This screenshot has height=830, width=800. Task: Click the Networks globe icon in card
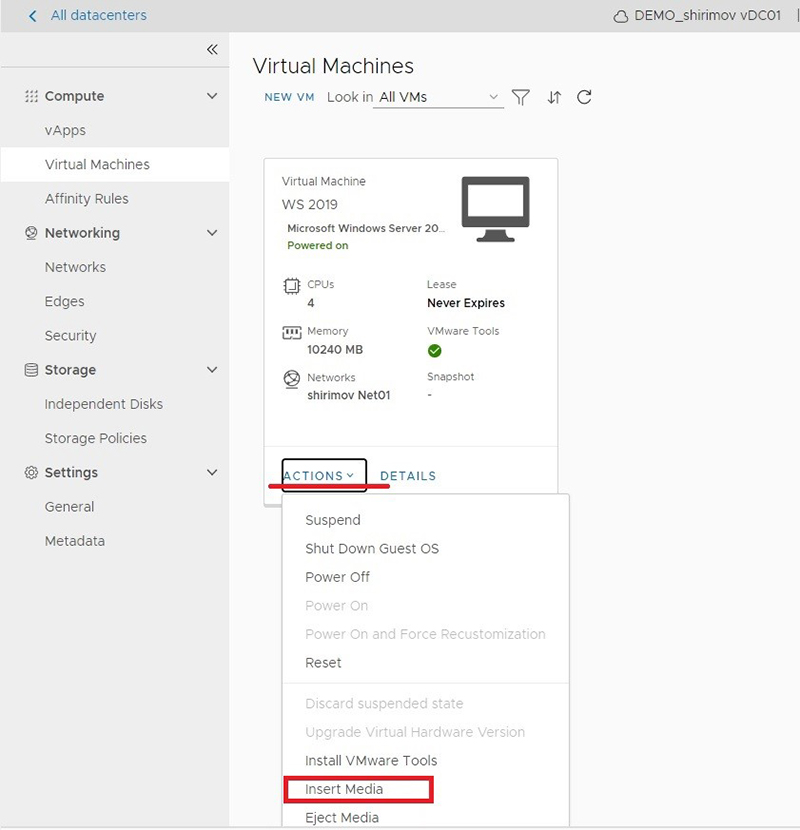[292, 379]
